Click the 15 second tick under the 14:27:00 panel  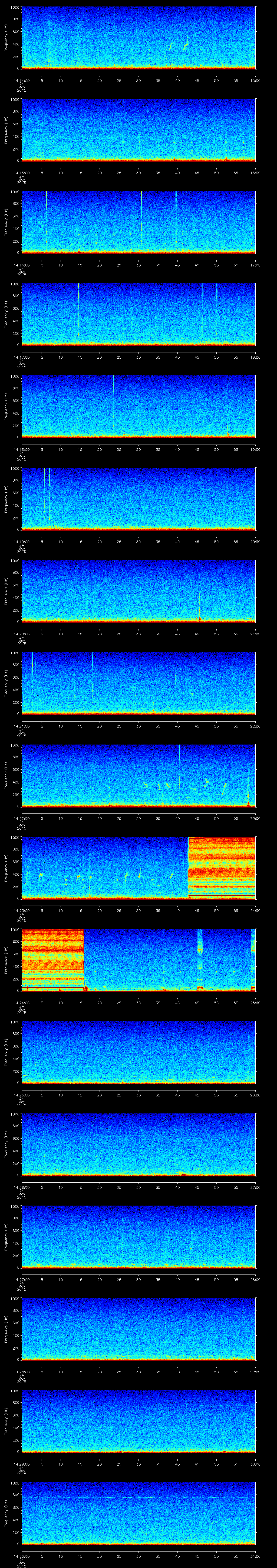click(x=80, y=1279)
